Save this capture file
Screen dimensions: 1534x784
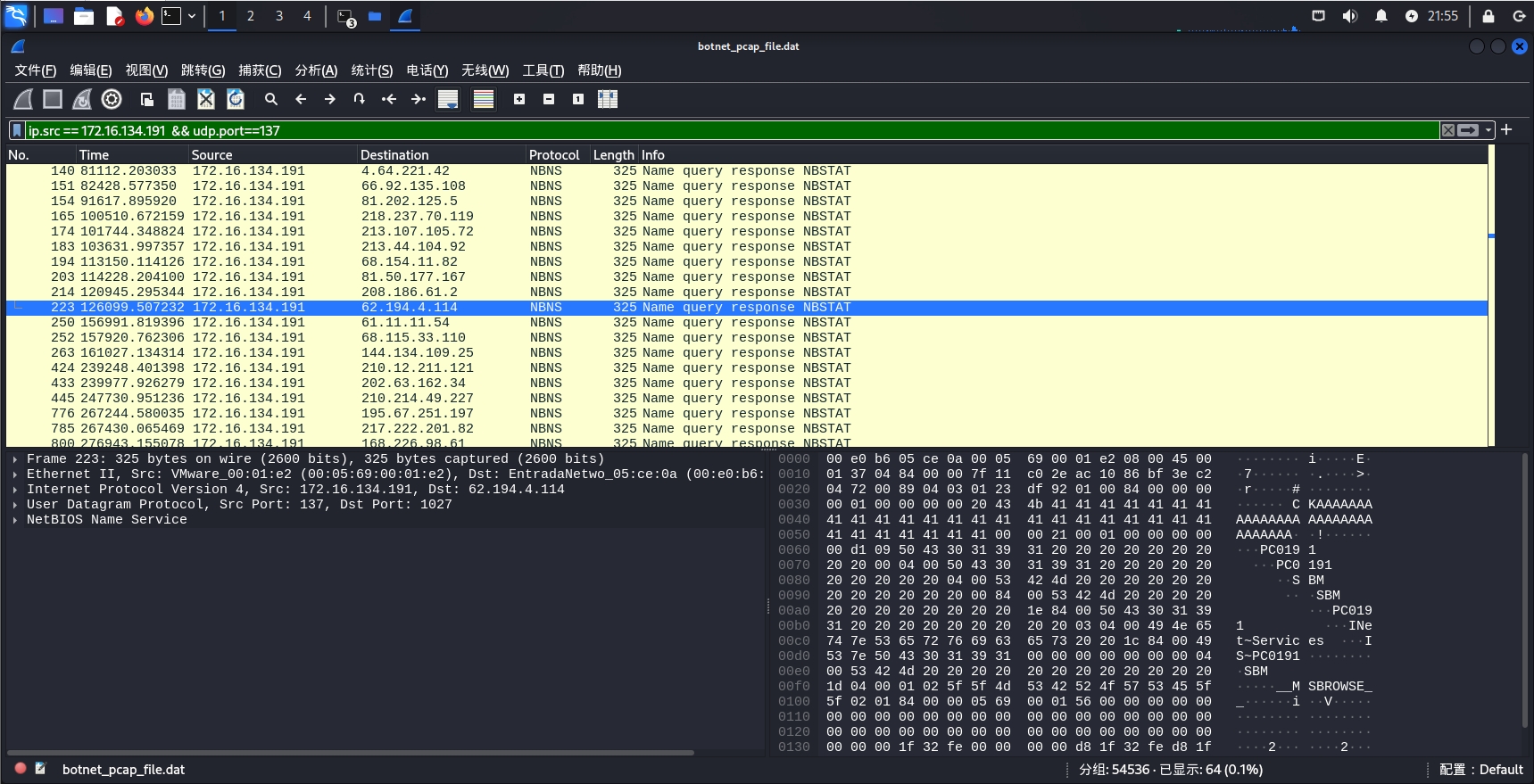[x=177, y=99]
